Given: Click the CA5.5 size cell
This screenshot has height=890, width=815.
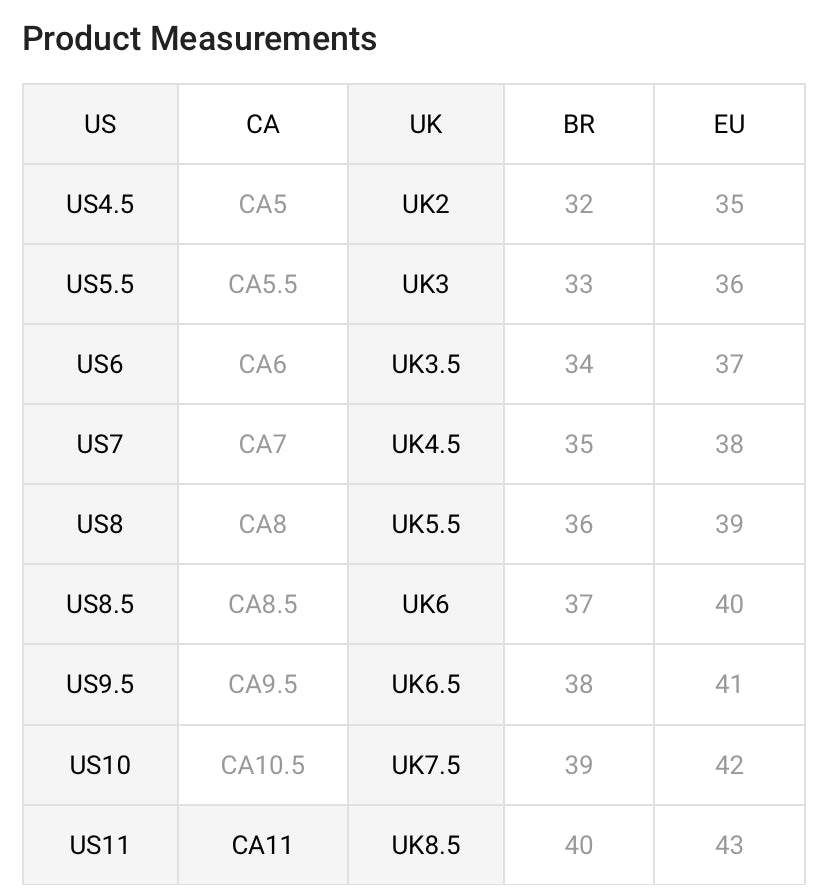Looking at the screenshot, I should click(x=262, y=284).
